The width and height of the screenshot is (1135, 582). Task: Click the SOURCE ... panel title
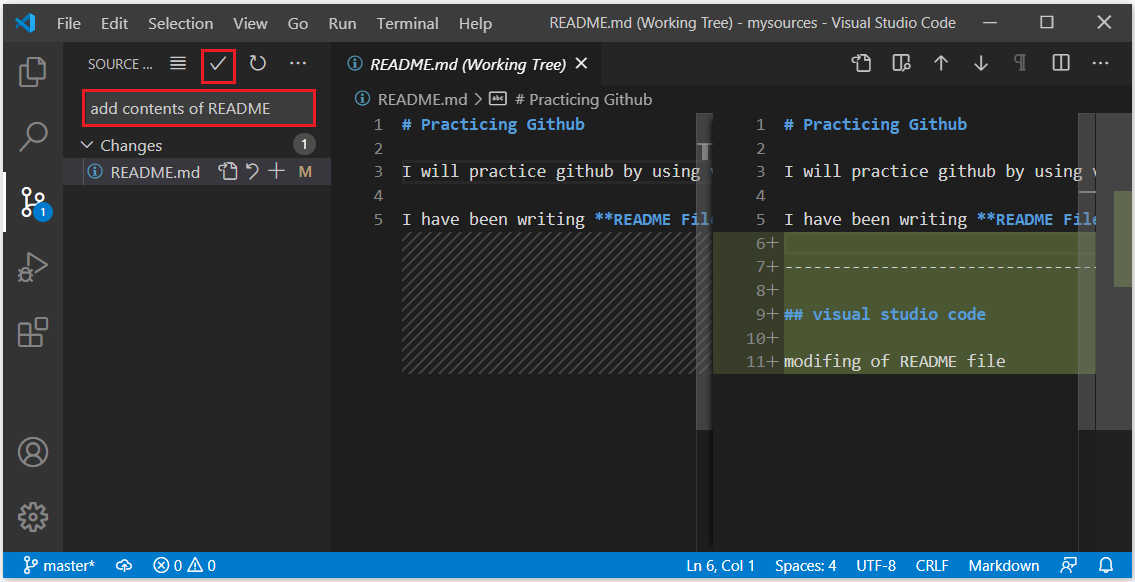pos(120,64)
